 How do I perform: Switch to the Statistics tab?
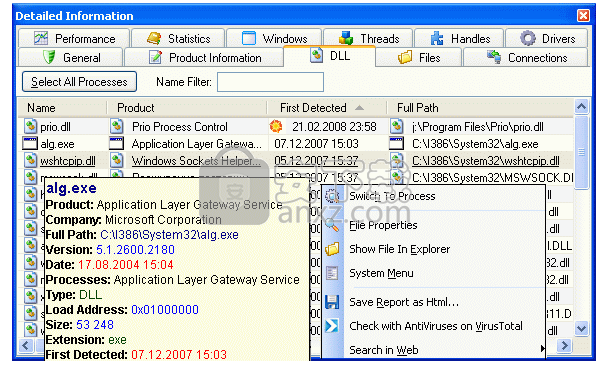(x=178, y=38)
